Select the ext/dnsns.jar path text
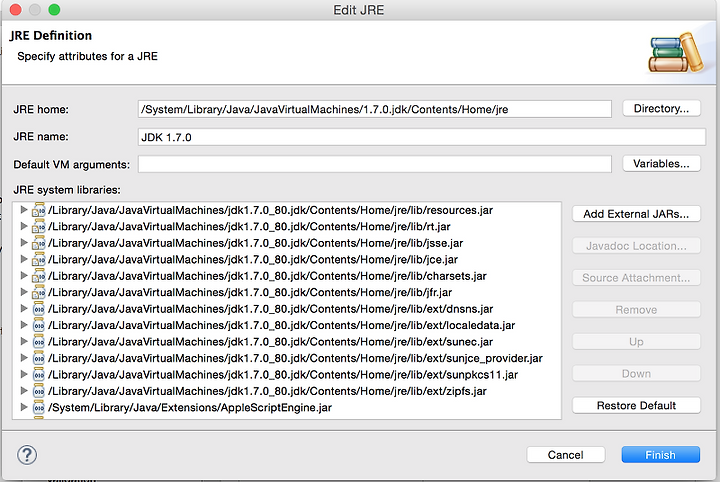720x482 pixels. tap(270, 309)
